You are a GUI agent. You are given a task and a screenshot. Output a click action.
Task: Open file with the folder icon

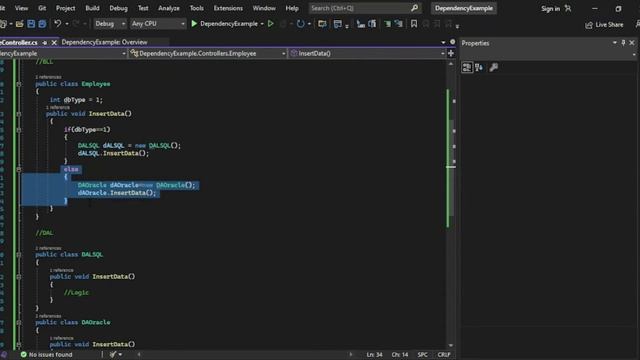coord(19,24)
